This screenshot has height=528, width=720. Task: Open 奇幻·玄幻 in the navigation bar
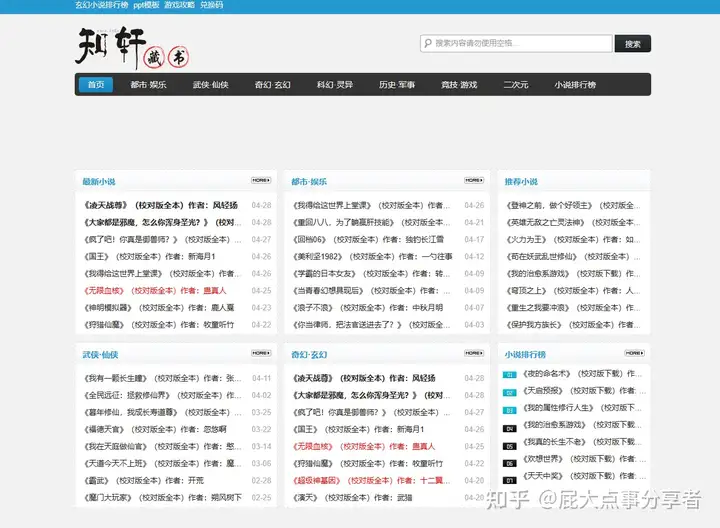(273, 84)
